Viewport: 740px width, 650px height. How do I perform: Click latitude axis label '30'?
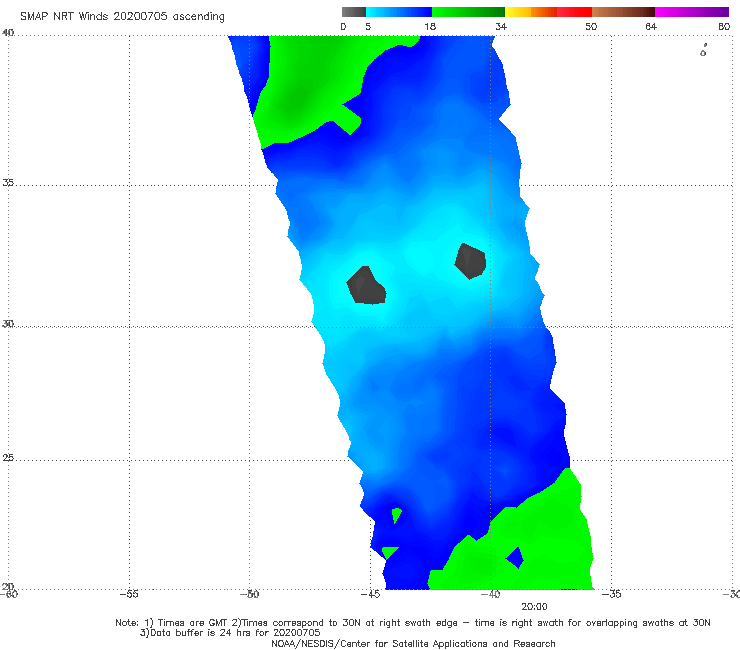coord(8,324)
